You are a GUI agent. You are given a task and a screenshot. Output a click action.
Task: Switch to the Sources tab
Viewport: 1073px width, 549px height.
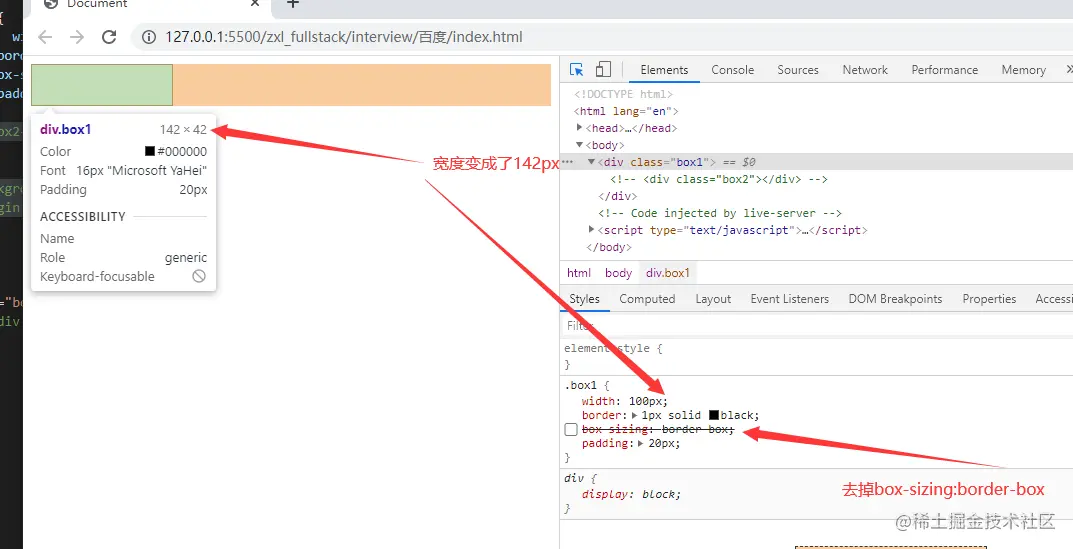pos(798,70)
